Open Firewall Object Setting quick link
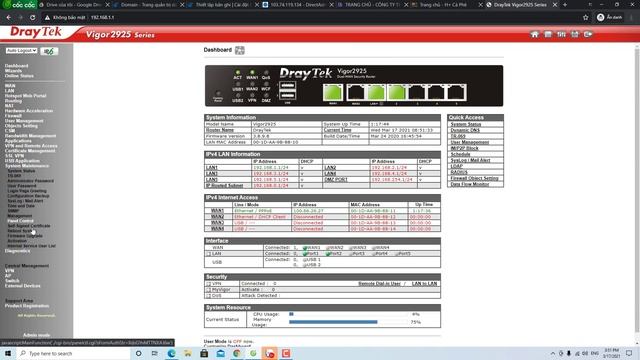The width and height of the screenshot is (640, 360). pyautogui.click(x=474, y=178)
